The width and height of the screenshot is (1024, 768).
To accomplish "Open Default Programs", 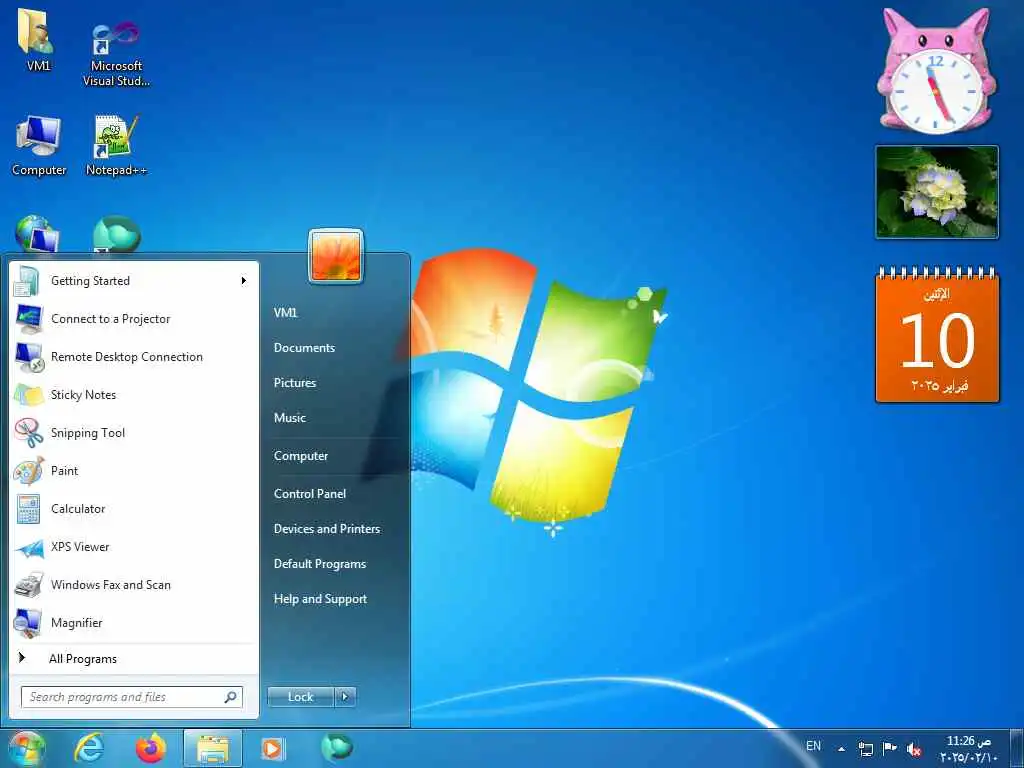I will point(319,564).
